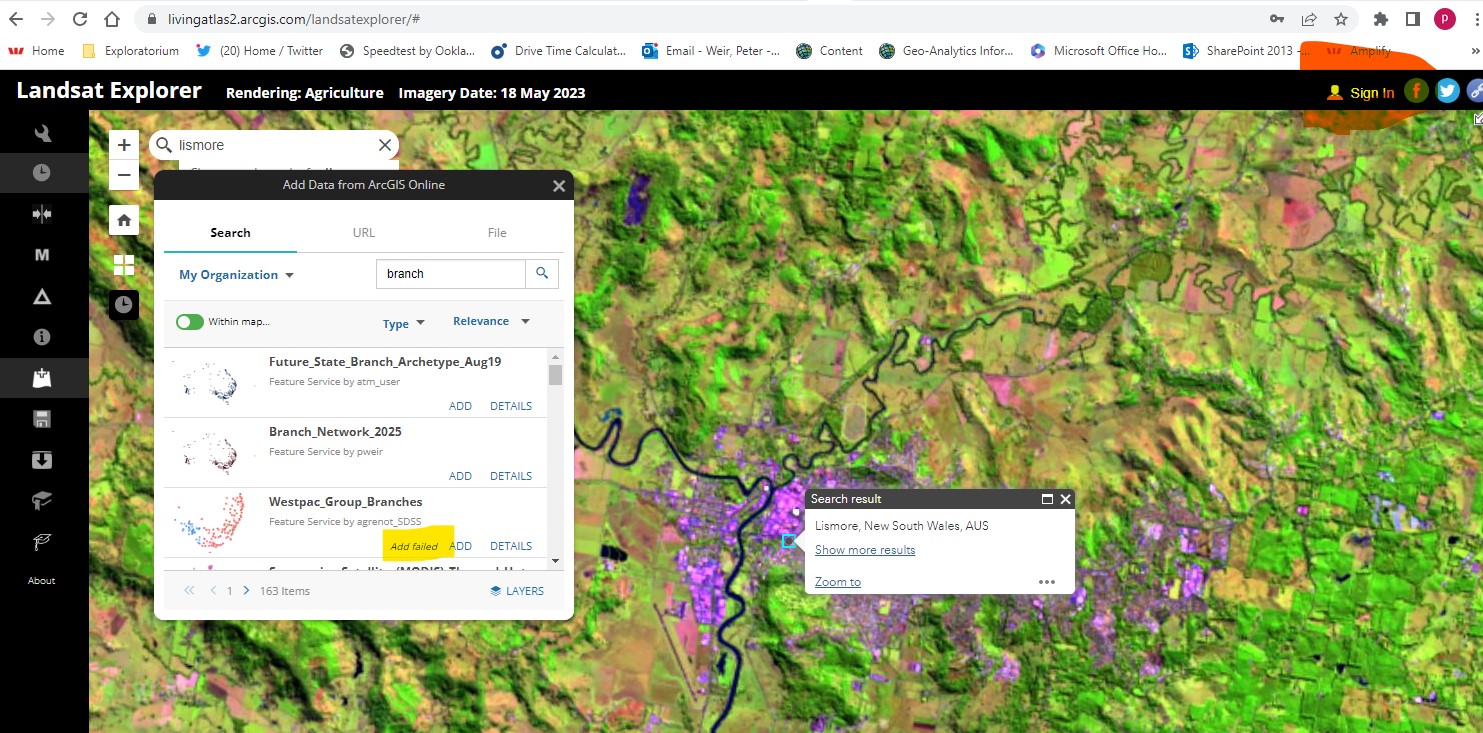Activate the change detection triangle tool

(x=41, y=296)
